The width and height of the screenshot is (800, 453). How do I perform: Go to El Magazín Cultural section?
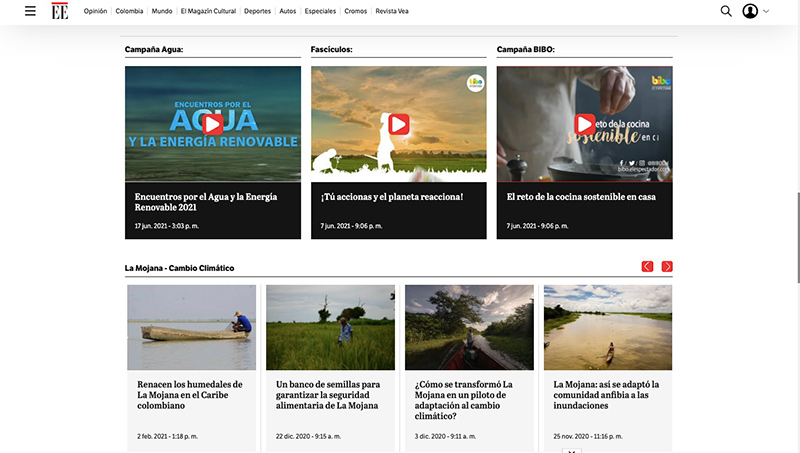tap(208, 11)
